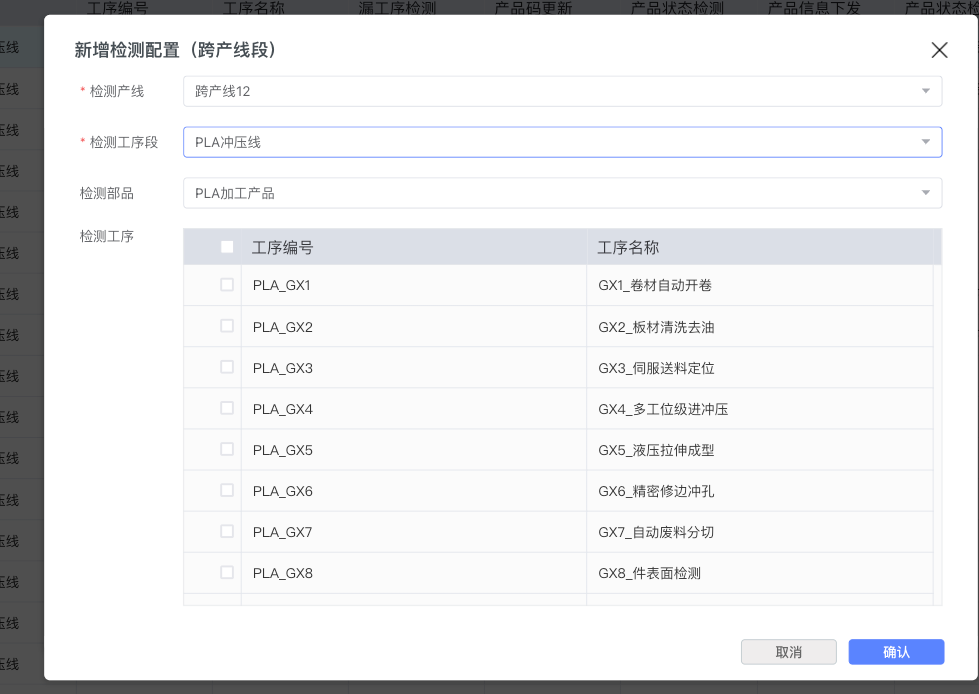Click the 工序名称 column header
This screenshot has height=694, width=979.
(x=628, y=248)
